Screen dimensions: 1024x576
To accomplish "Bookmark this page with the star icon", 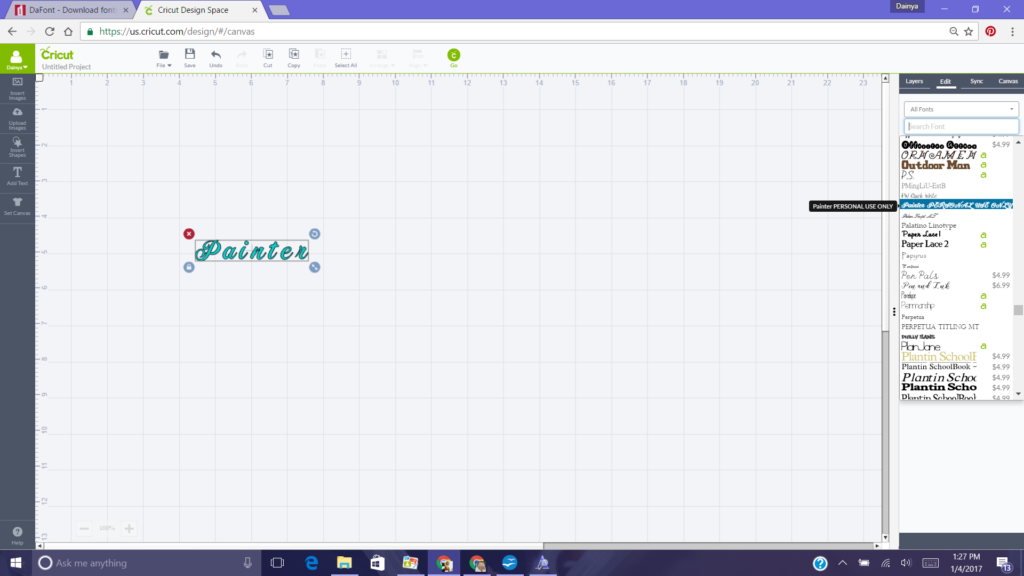I will pyautogui.click(x=969, y=31).
